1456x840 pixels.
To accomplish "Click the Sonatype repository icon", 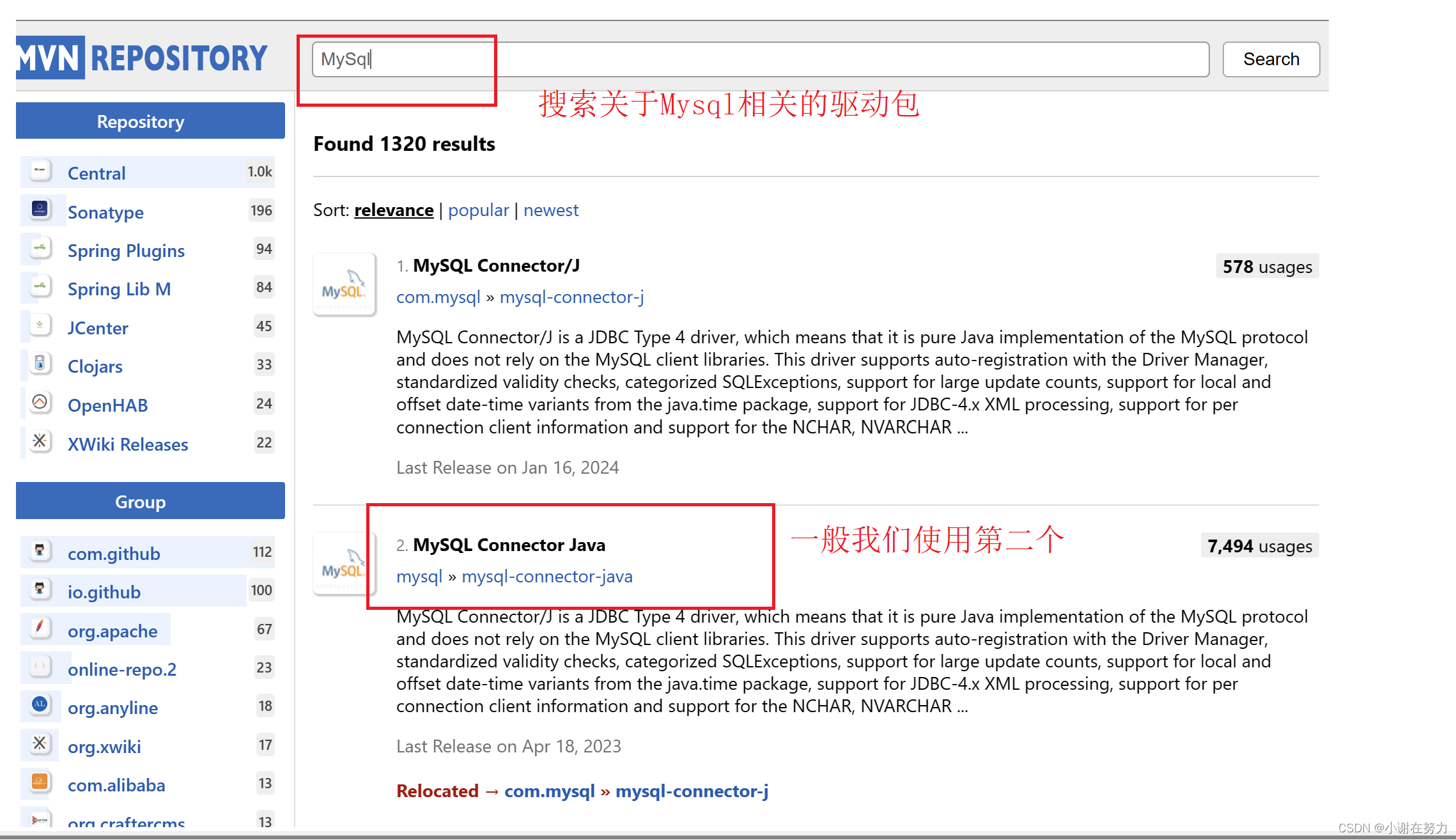I will click(x=40, y=210).
